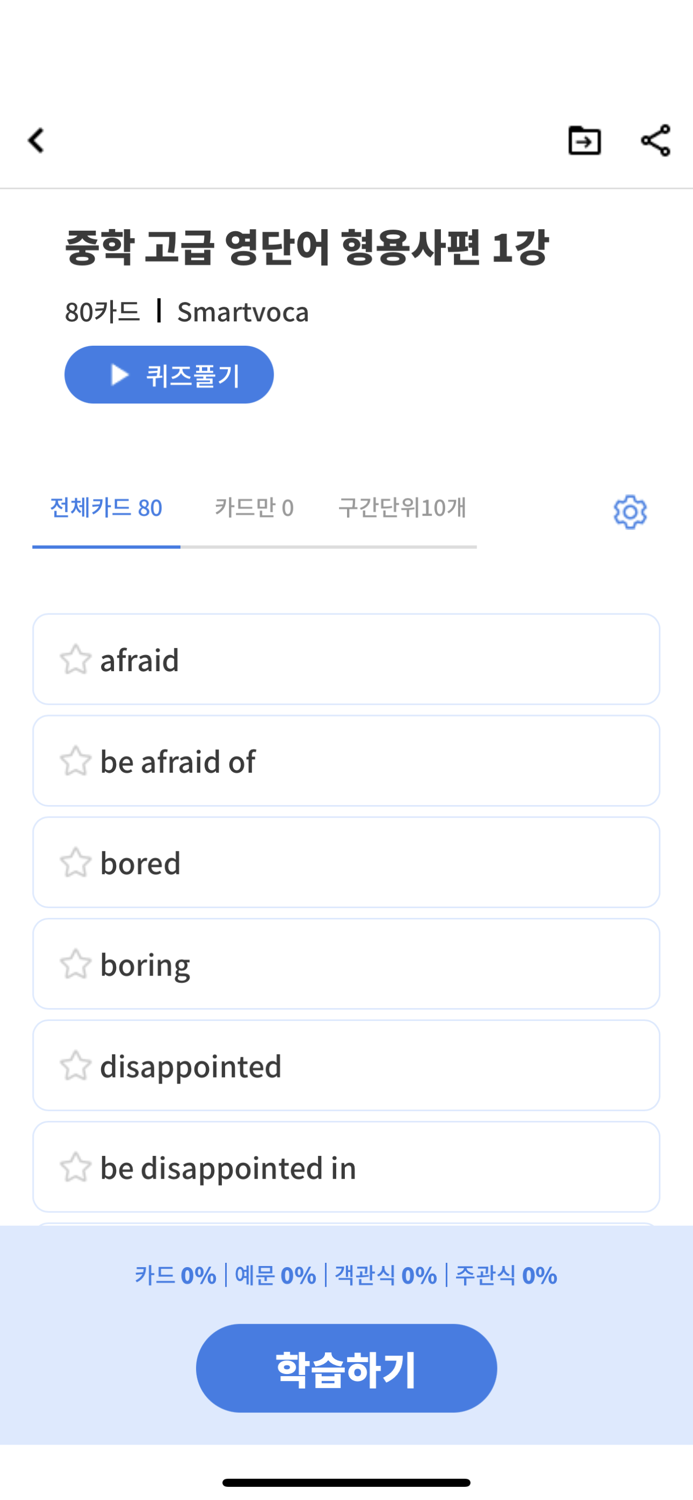Open the 구간단위10개 tab

(402, 507)
